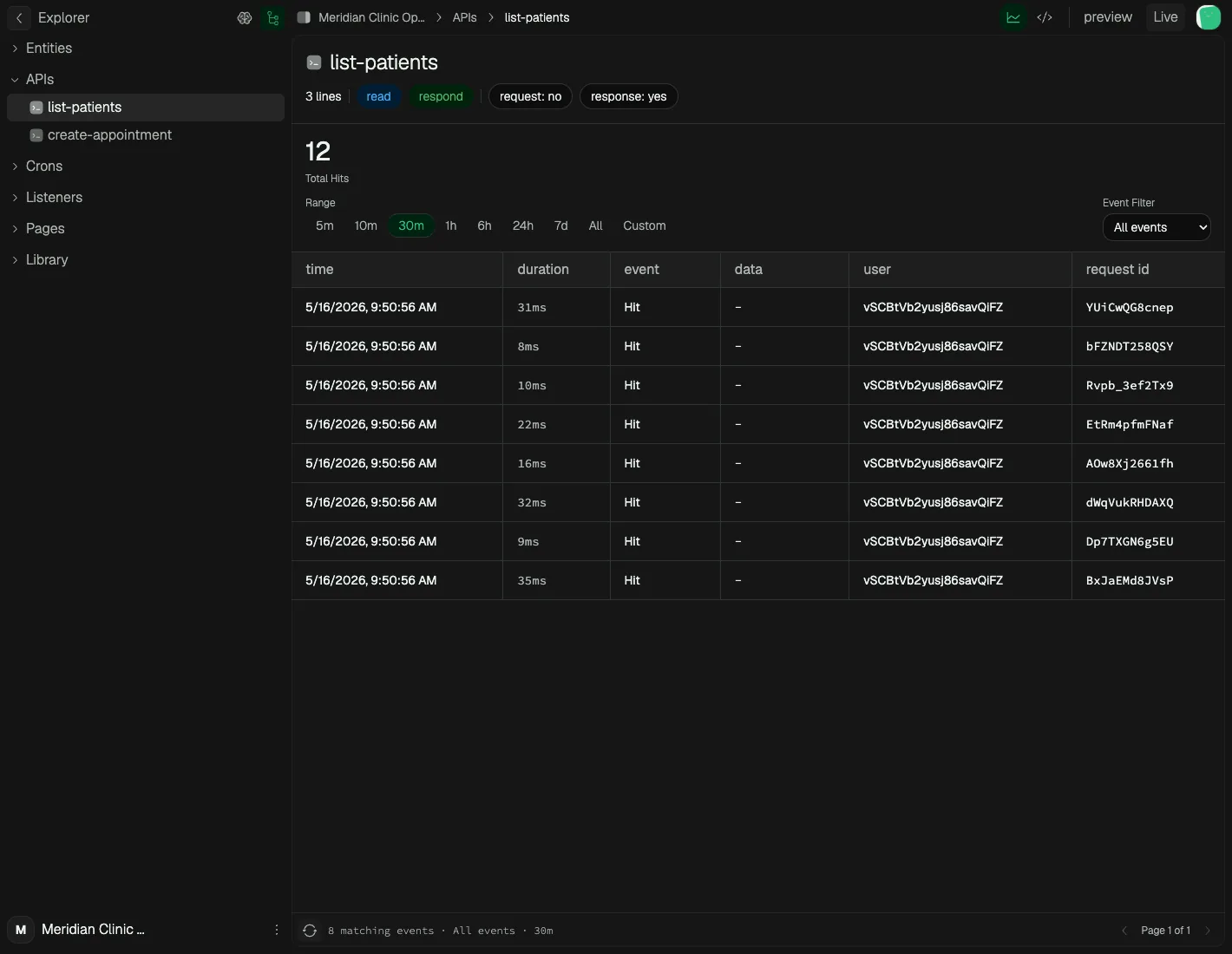Open the Event Filter All events dropdown
The height and width of the screenshot is (954, 1232).
1157,227
